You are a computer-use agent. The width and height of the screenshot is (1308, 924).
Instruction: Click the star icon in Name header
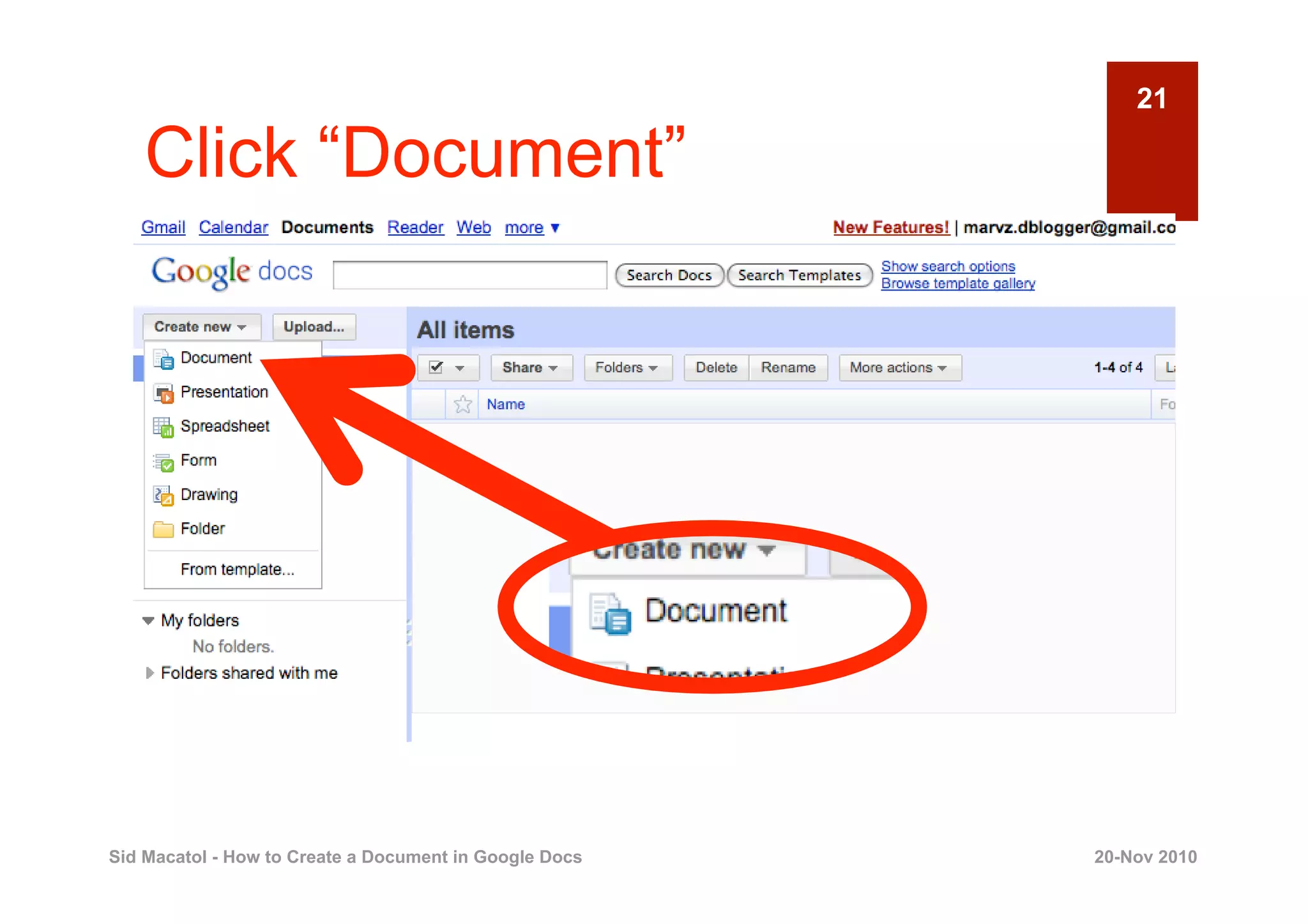coord(462,404)
